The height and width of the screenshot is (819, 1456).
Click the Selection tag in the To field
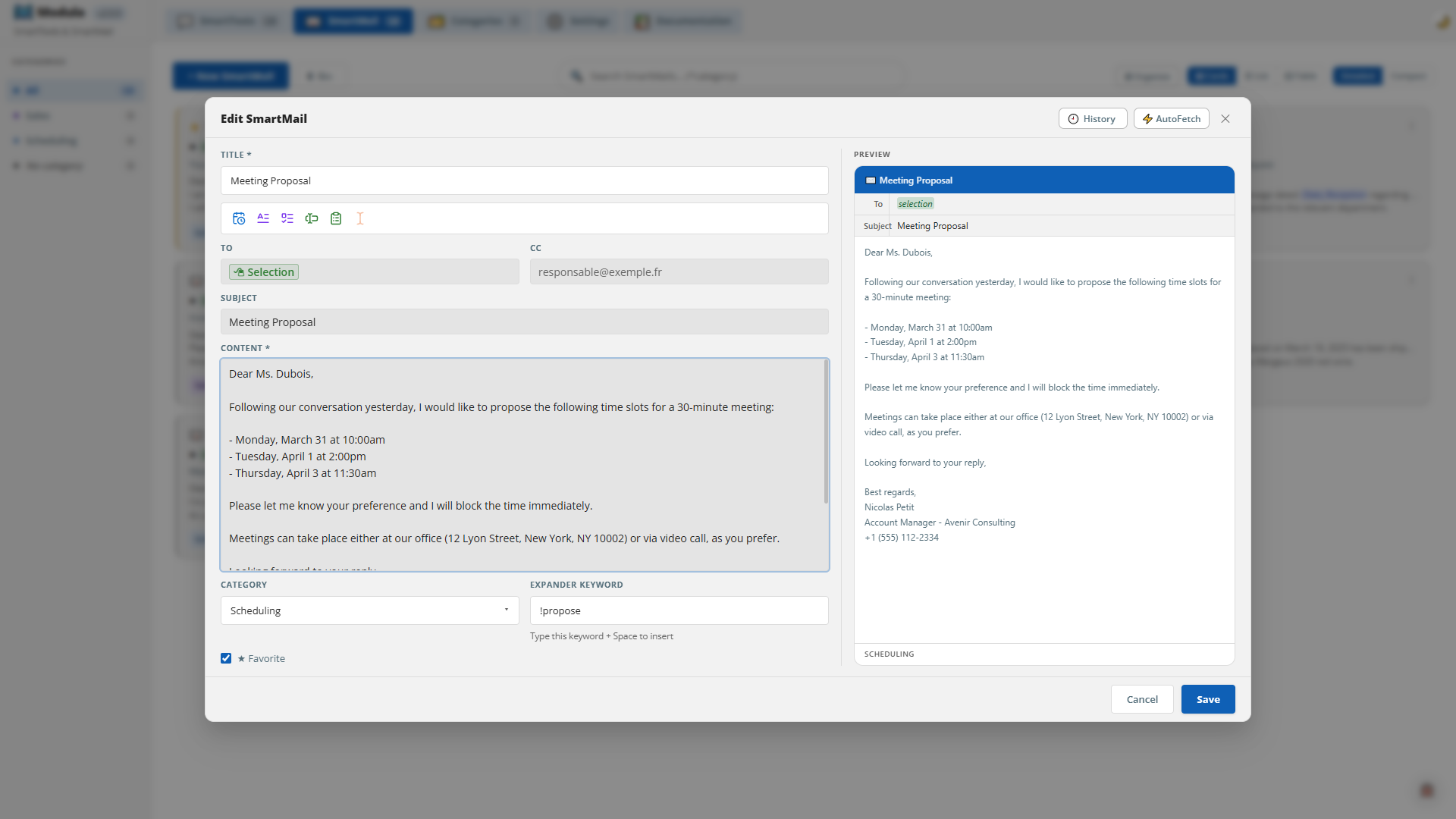(264, 271)
